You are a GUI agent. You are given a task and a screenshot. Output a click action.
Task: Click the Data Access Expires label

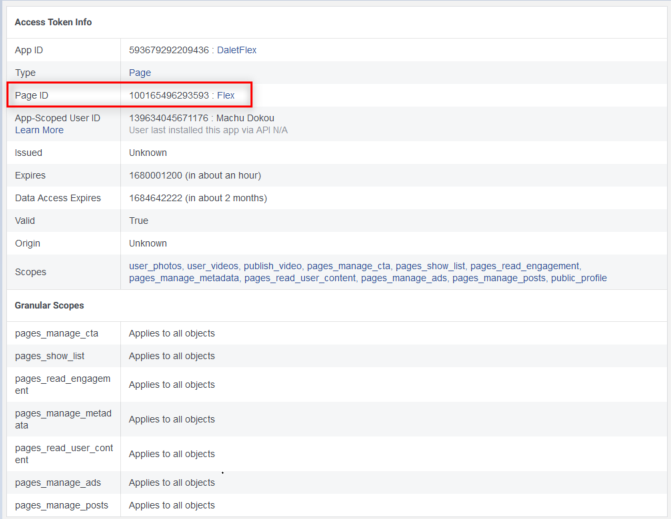[x=58, y=198]
